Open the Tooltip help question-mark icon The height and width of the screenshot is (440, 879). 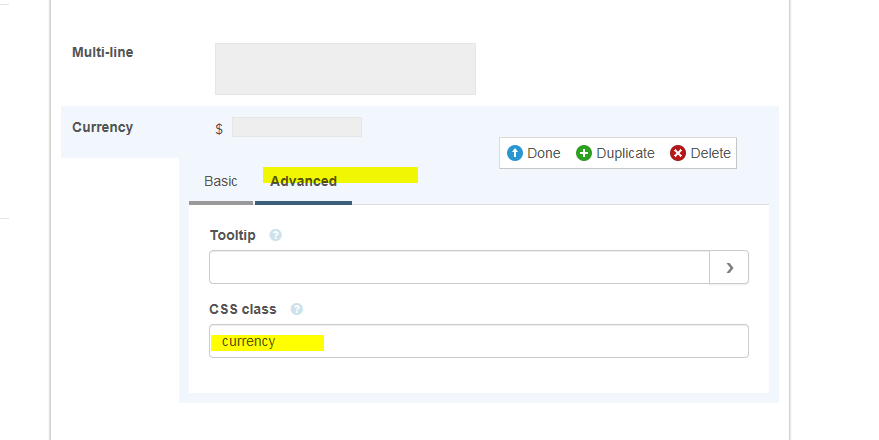(x=275, y=235)
